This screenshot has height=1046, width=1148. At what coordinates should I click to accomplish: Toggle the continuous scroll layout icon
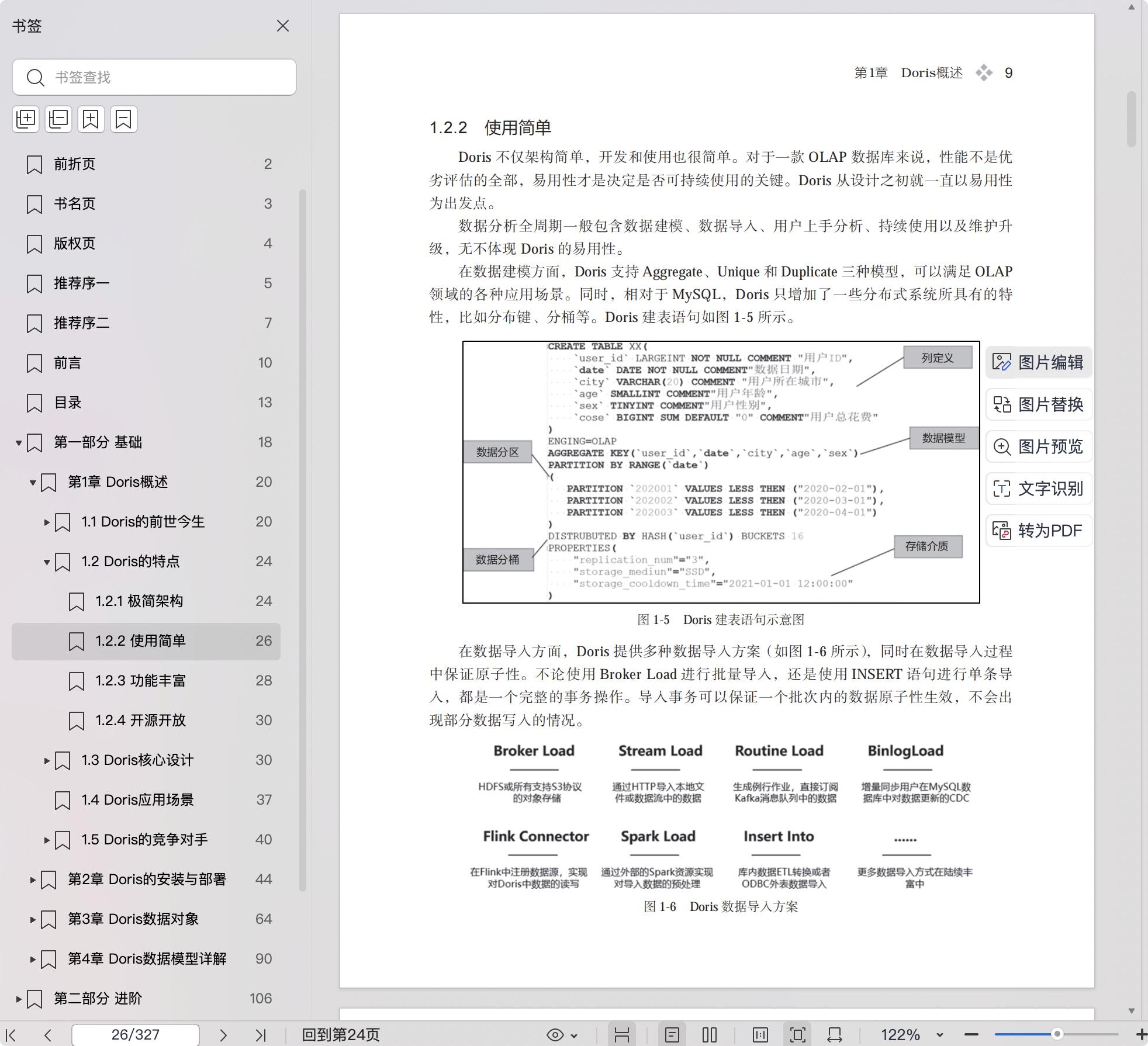point(622,1035)
